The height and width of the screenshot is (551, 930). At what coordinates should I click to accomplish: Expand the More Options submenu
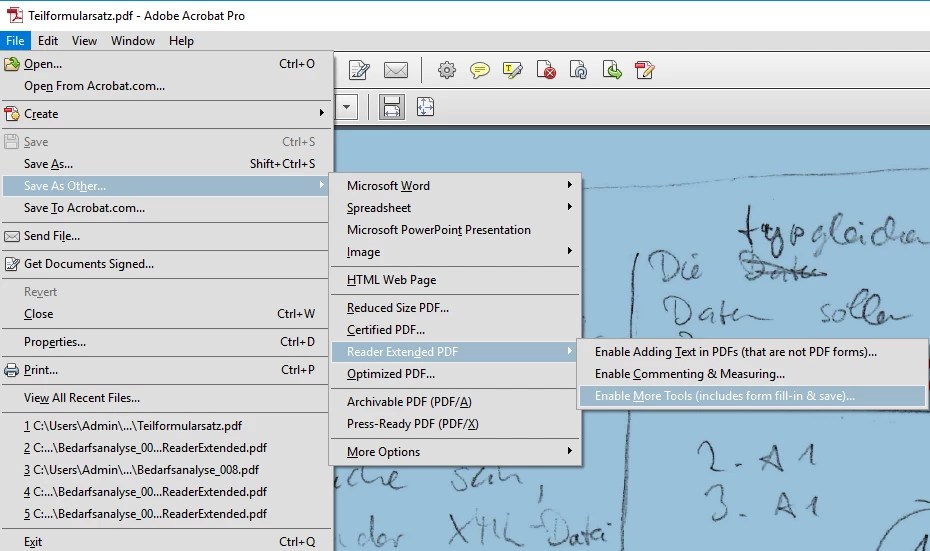click(x=455, y=452)
